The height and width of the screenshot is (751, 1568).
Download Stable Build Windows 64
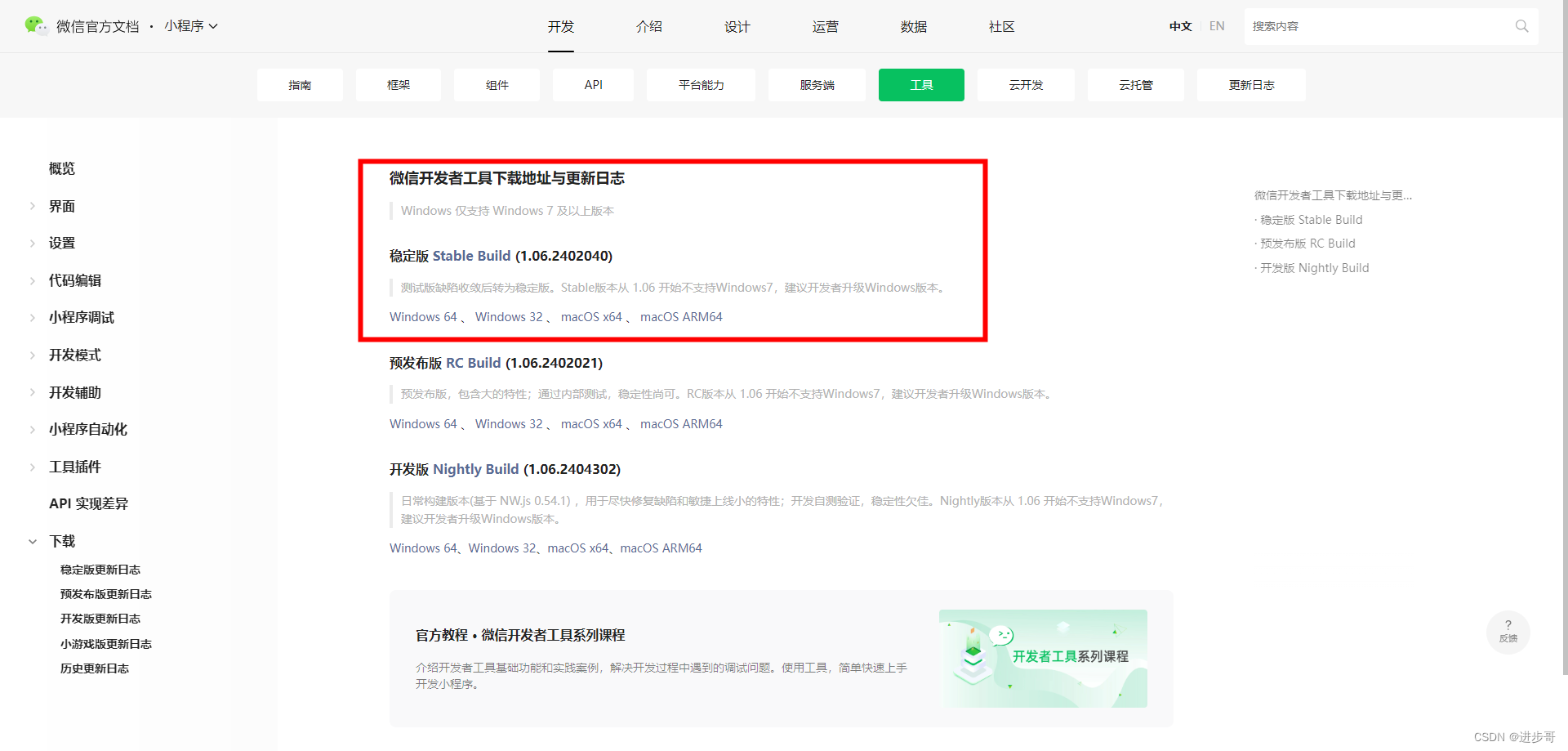click(423, 317)
